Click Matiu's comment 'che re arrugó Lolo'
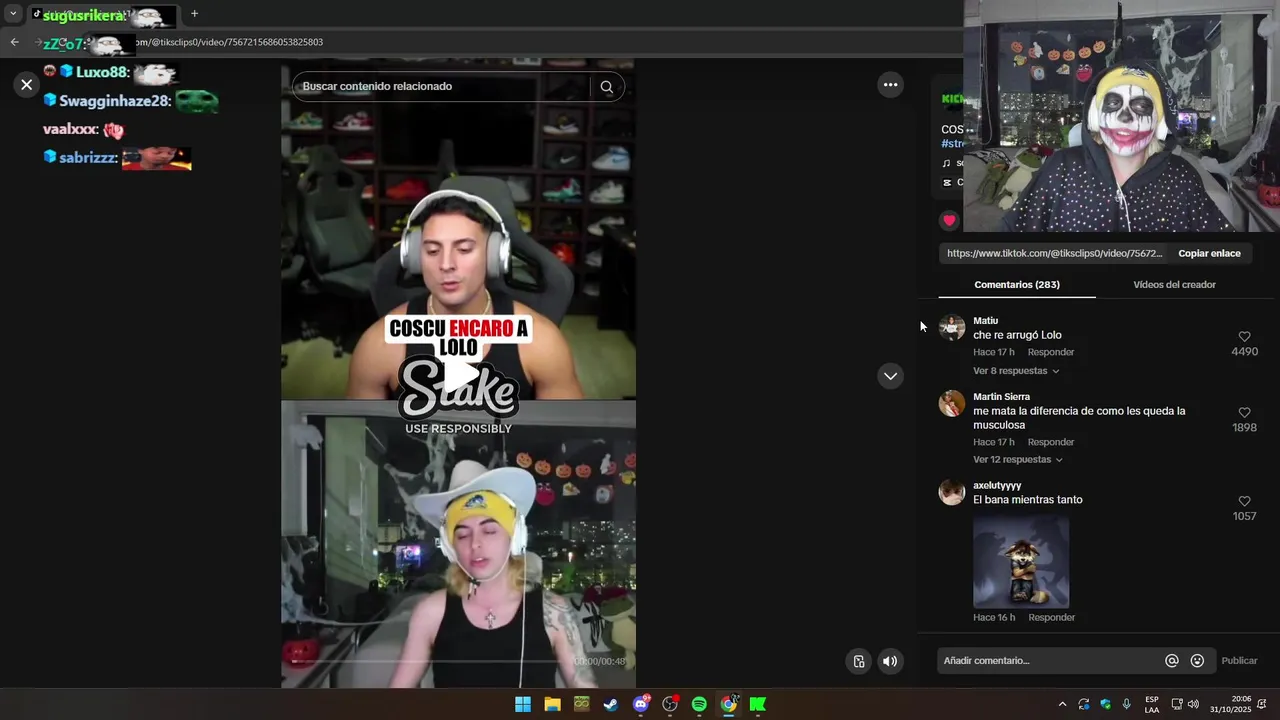This screenshot has width=1280, height=720. tap(1017, 335)
